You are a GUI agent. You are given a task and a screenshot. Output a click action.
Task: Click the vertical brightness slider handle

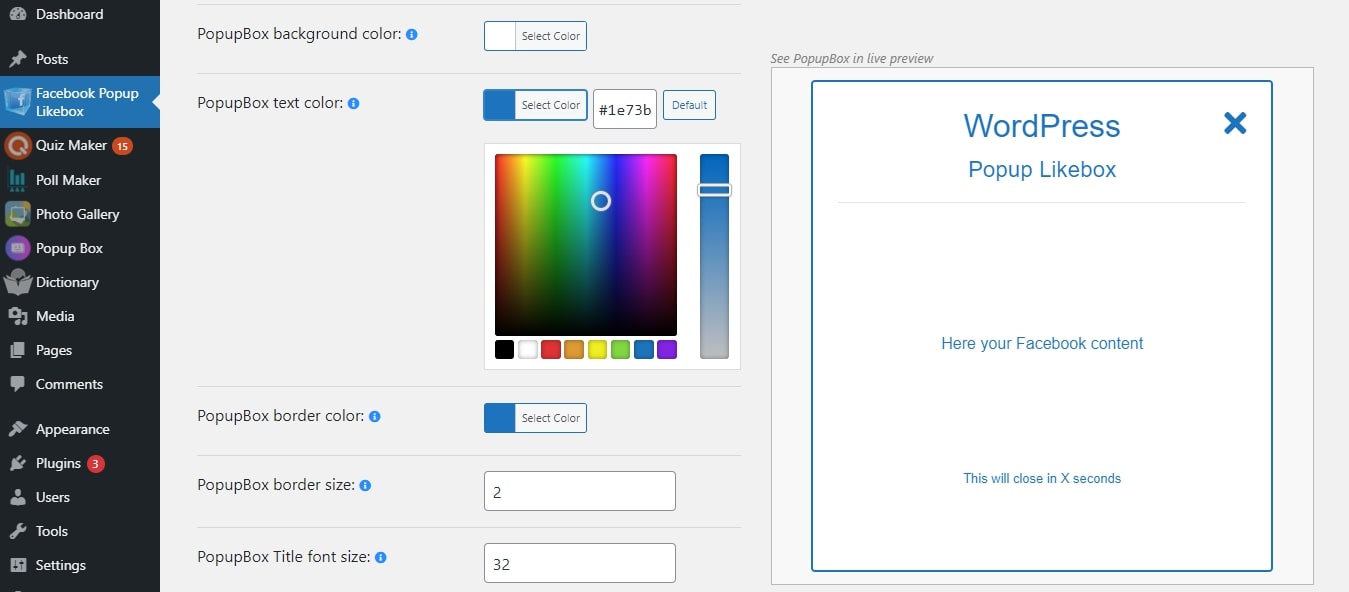pyautogui.click(x=714, y=190)
